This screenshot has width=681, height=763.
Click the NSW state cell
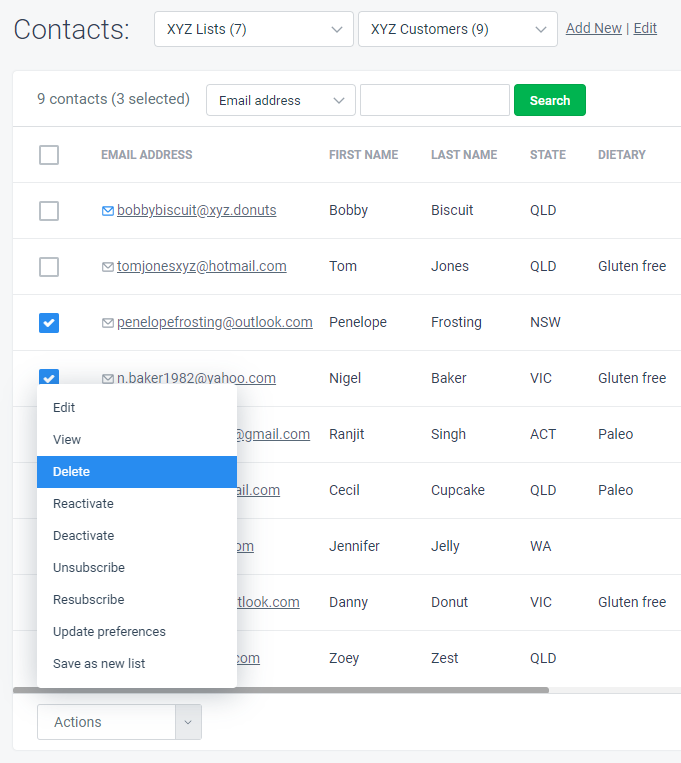[x=545, y=322]
